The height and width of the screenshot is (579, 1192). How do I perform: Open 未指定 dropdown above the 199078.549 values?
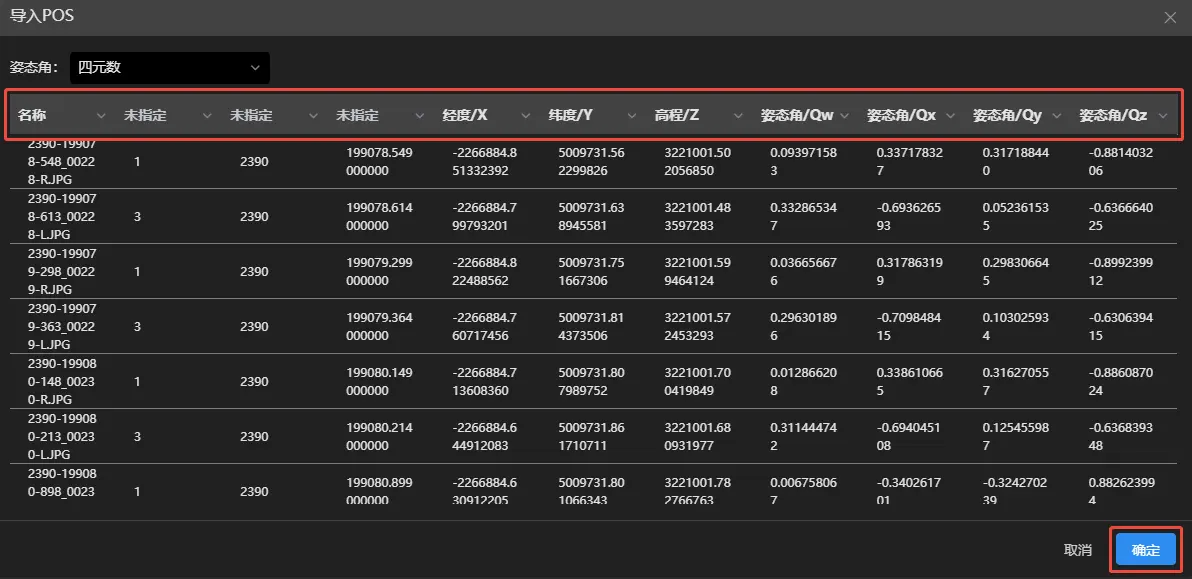[x=380, y=116]
